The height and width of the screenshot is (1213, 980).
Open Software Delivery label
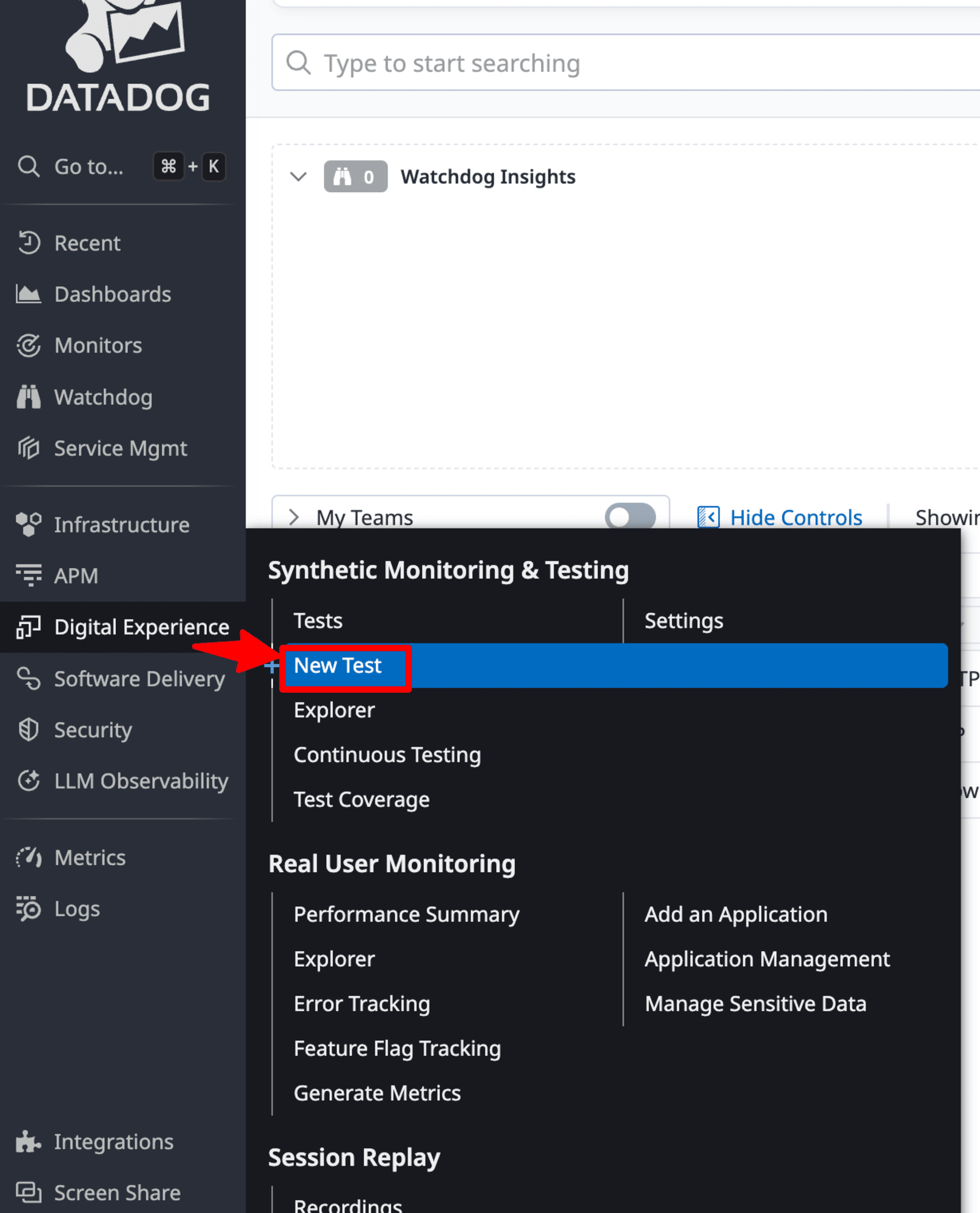point(139,679)
